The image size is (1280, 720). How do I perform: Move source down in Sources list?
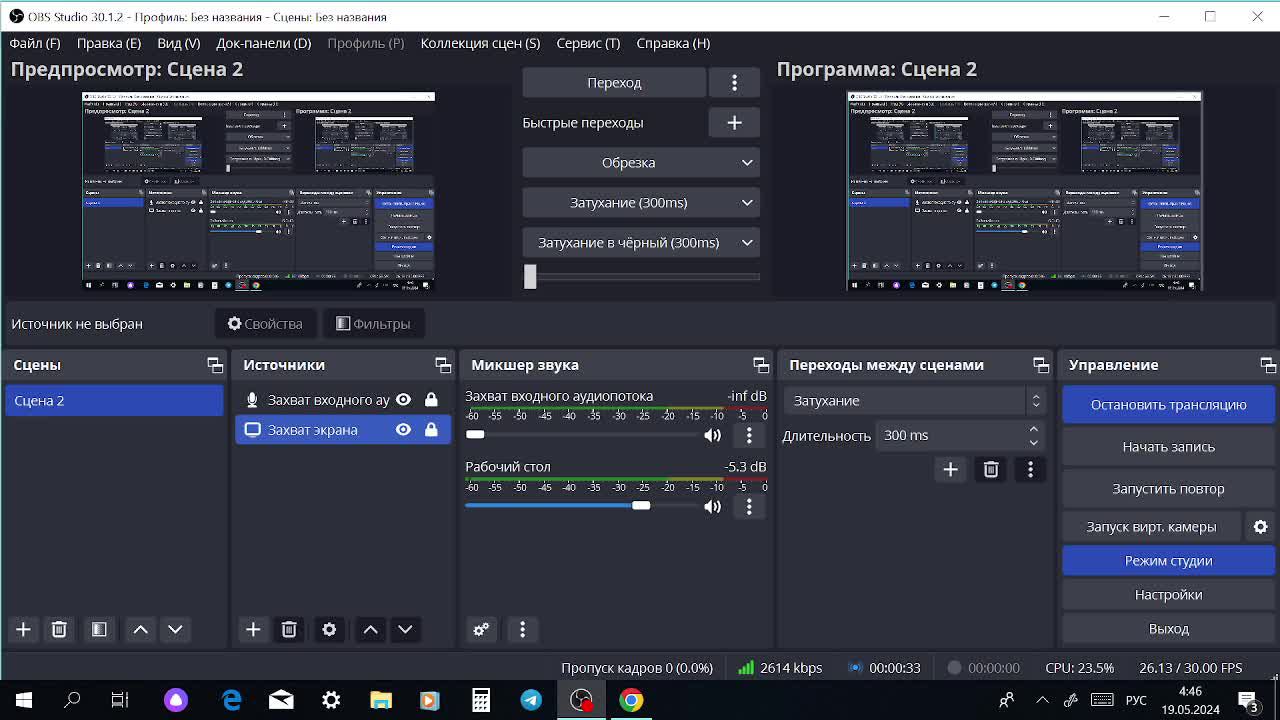(405, 629)
